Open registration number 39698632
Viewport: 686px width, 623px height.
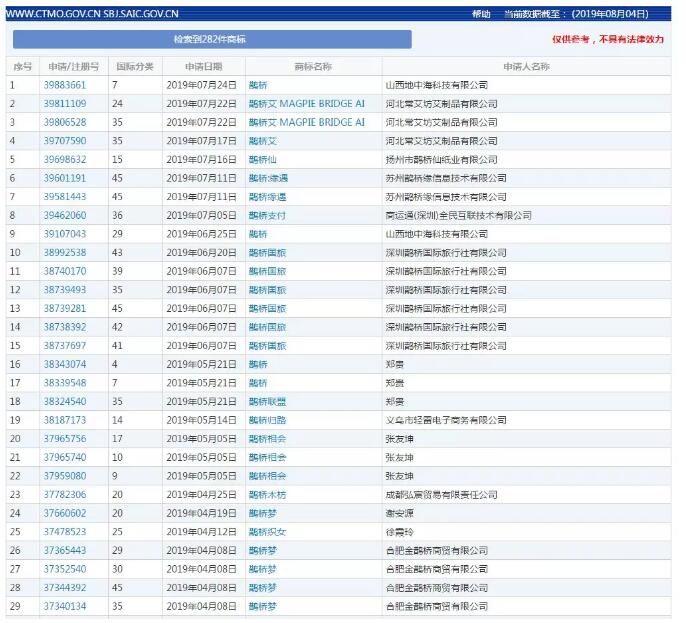65,160
